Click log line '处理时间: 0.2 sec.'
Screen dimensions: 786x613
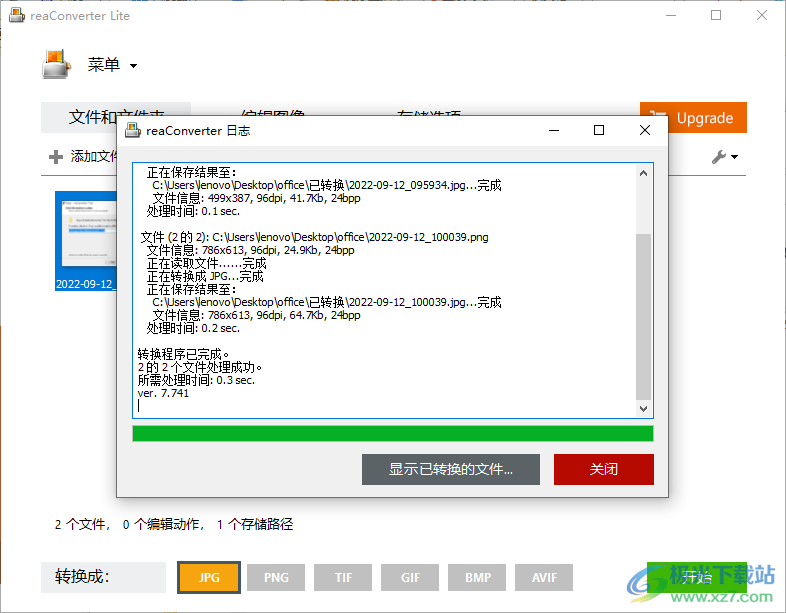193,328
